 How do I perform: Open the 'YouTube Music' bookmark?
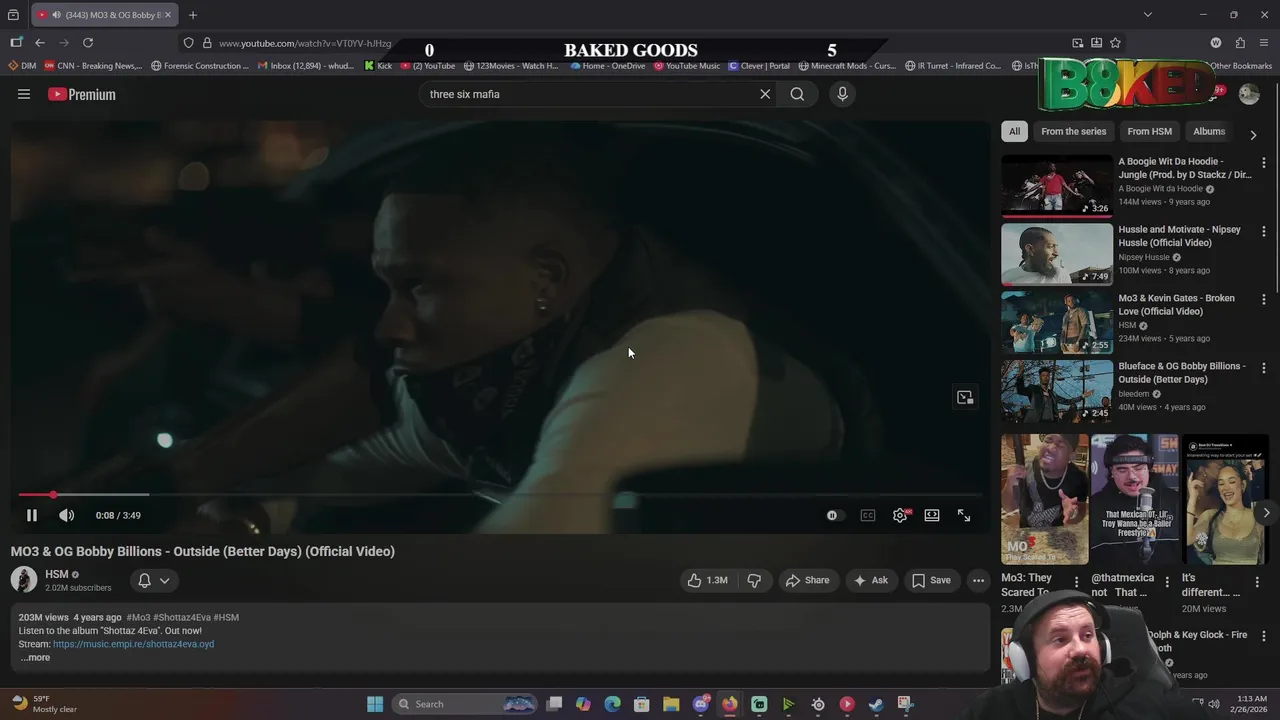point(687,66)
